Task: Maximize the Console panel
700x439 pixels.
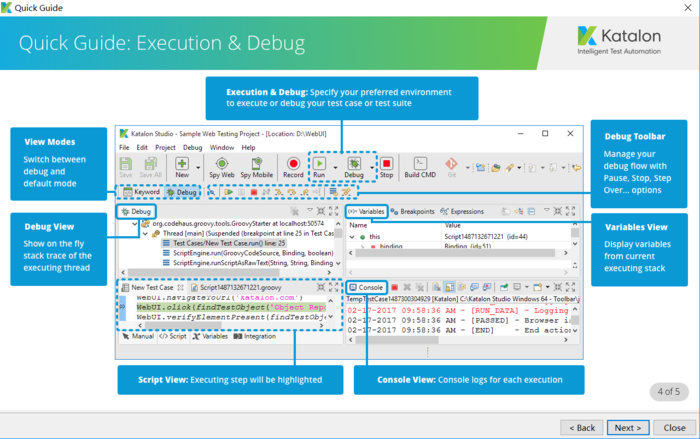Action: (x=571, y=287)
